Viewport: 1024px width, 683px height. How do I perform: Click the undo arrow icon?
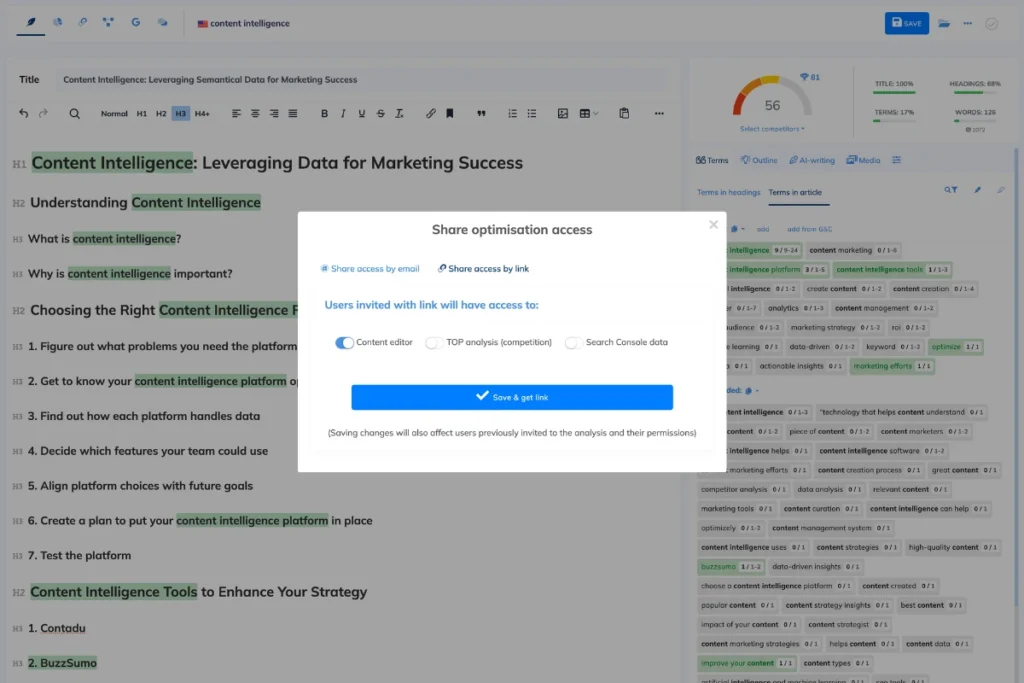pos(24,114)
